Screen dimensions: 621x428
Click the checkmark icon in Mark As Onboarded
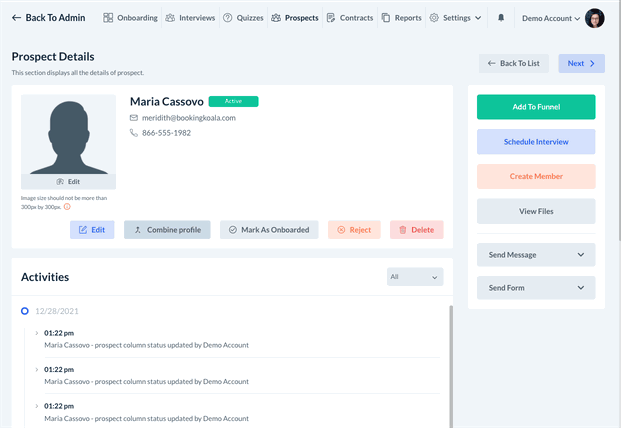click(233, 230)
